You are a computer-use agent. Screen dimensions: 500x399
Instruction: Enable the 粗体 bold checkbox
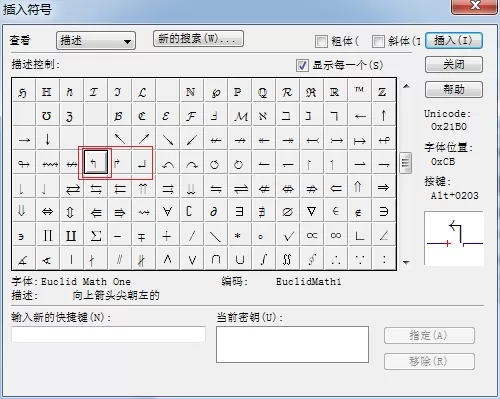321,41
